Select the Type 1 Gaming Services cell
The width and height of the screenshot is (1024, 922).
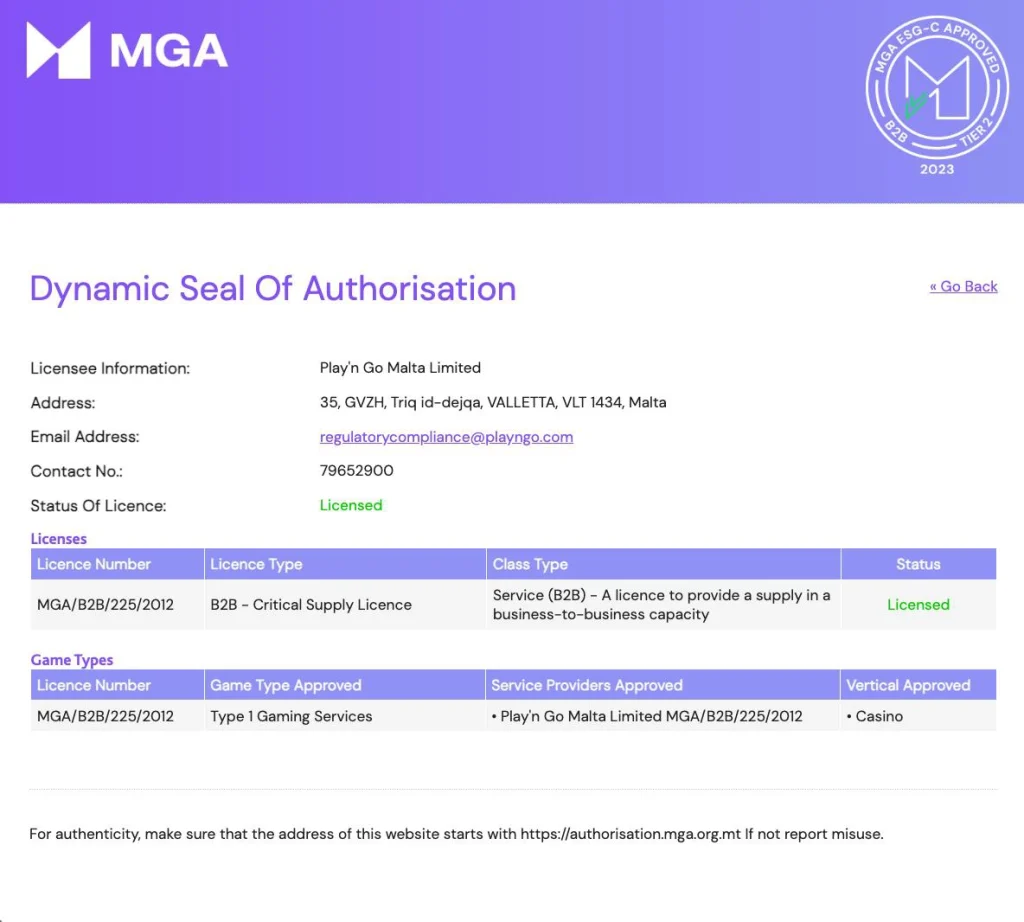coord(291,717)
